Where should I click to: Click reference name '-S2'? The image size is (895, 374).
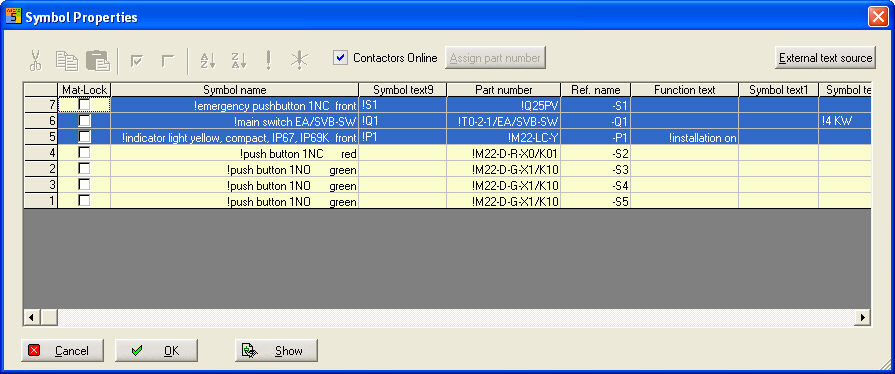point(595,153)
